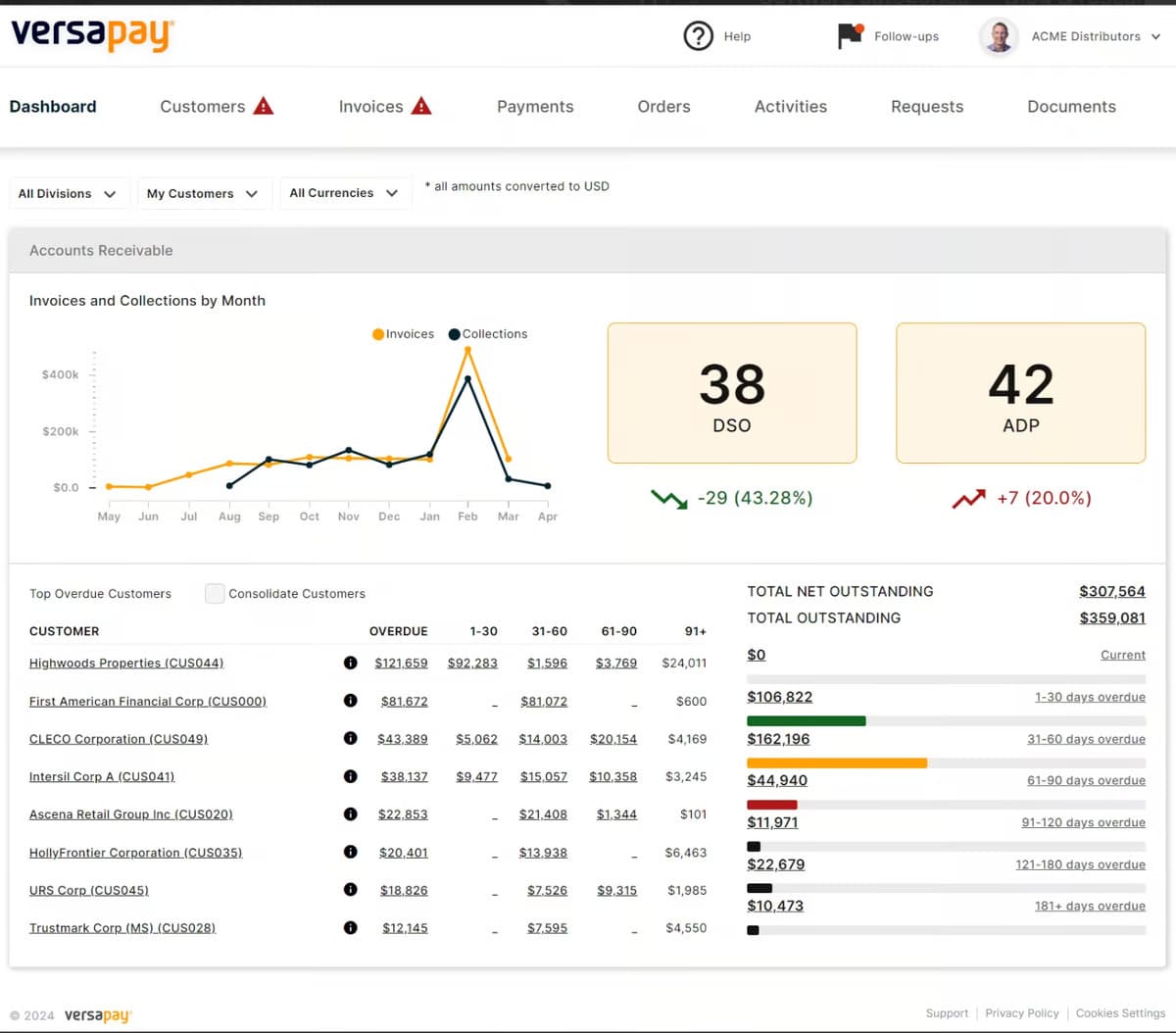
Task: Open the 121-180 days overdue link
Action: tap(1081, 864)
